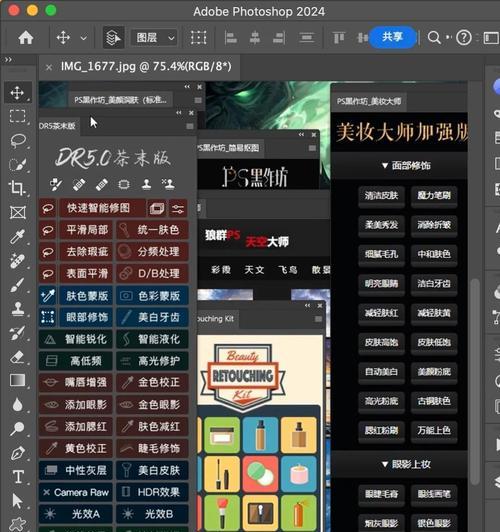Select the Gradient tool
Image resolution: width=500 pixels, height=532 pixels.
(x=17, y=380)
